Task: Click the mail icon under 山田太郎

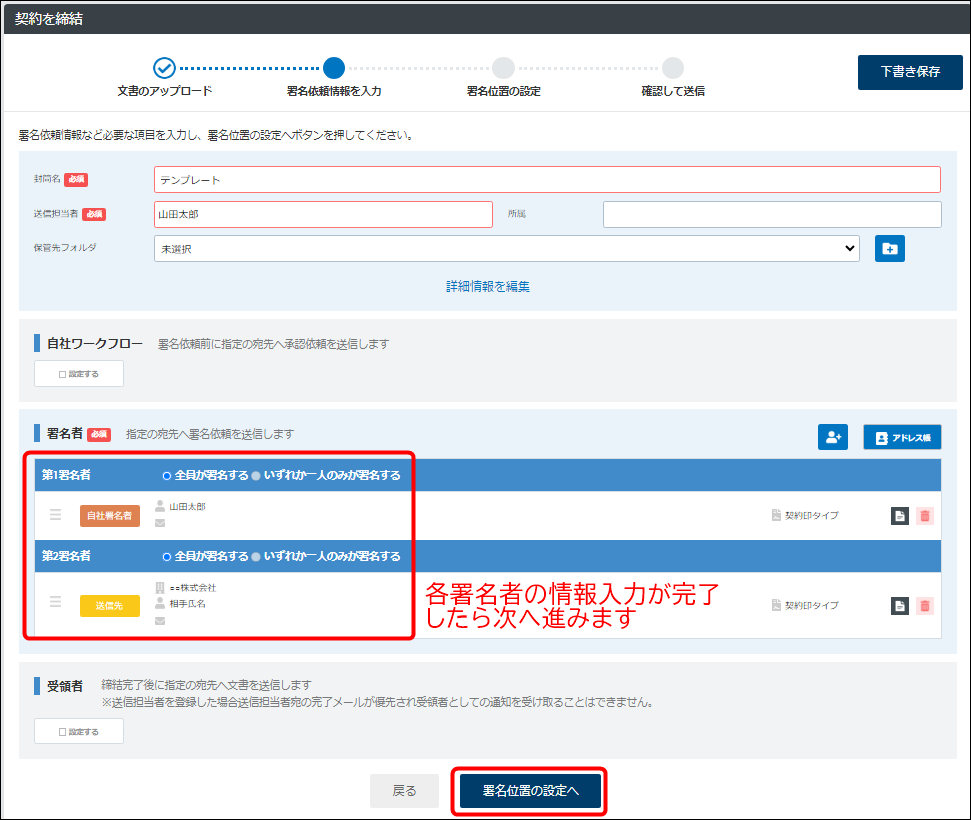Action: coord(160,523)
